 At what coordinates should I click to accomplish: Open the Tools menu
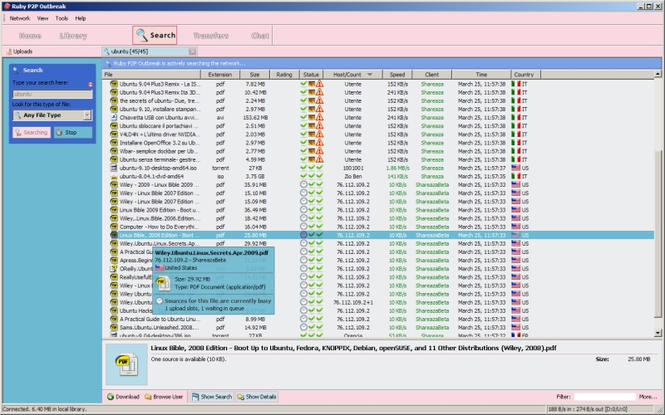pos(61,18)
